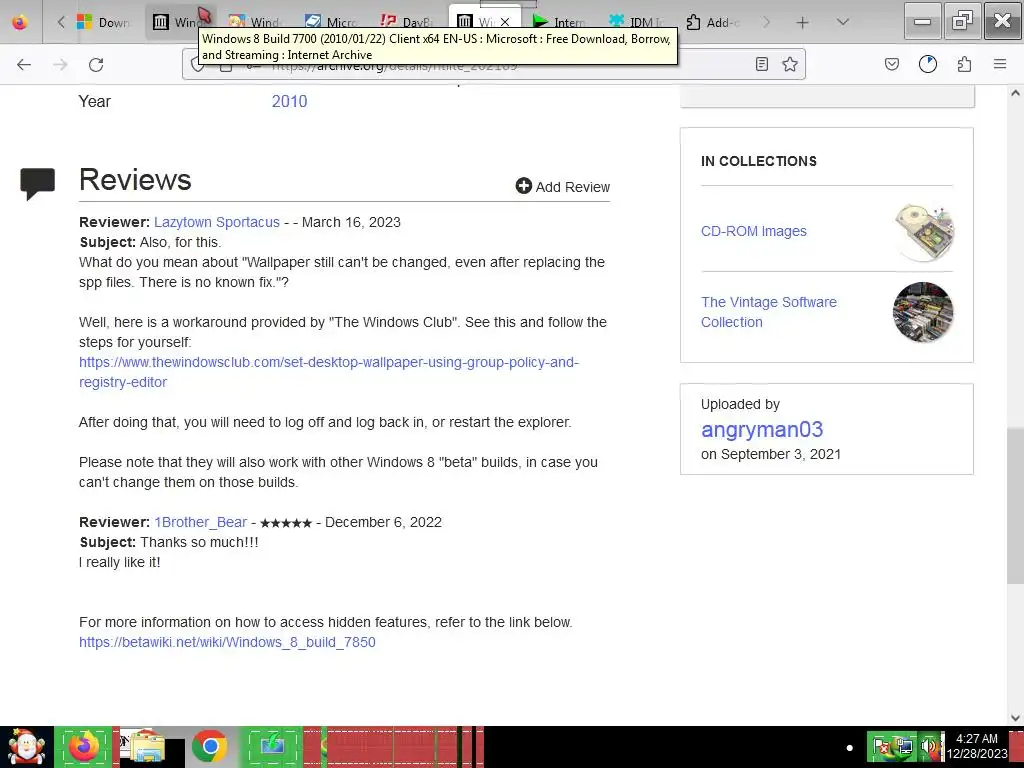List all tabs dropdown arrow

[843, 22]
